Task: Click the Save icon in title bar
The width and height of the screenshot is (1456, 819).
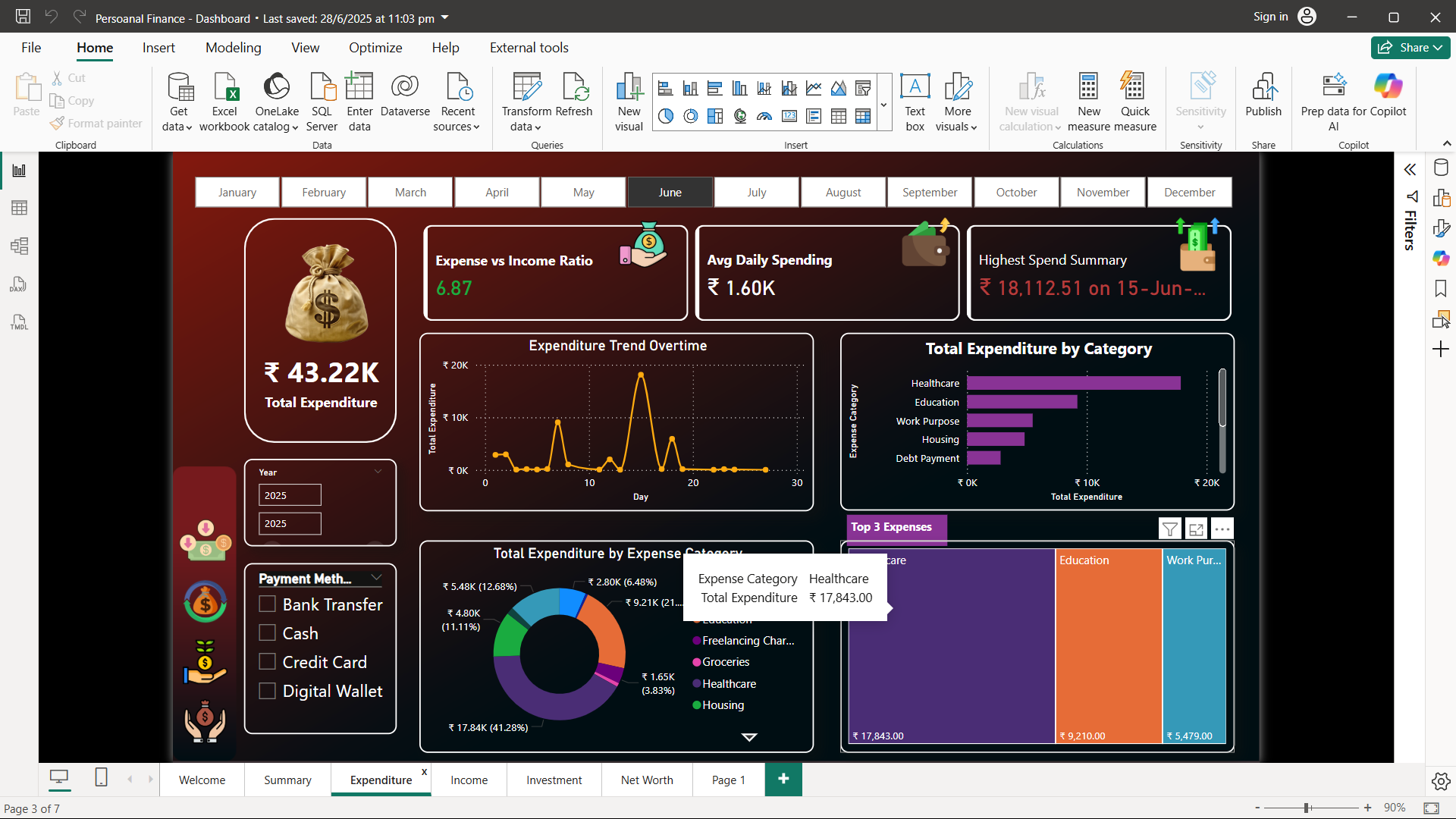Action: pos(24,17)
